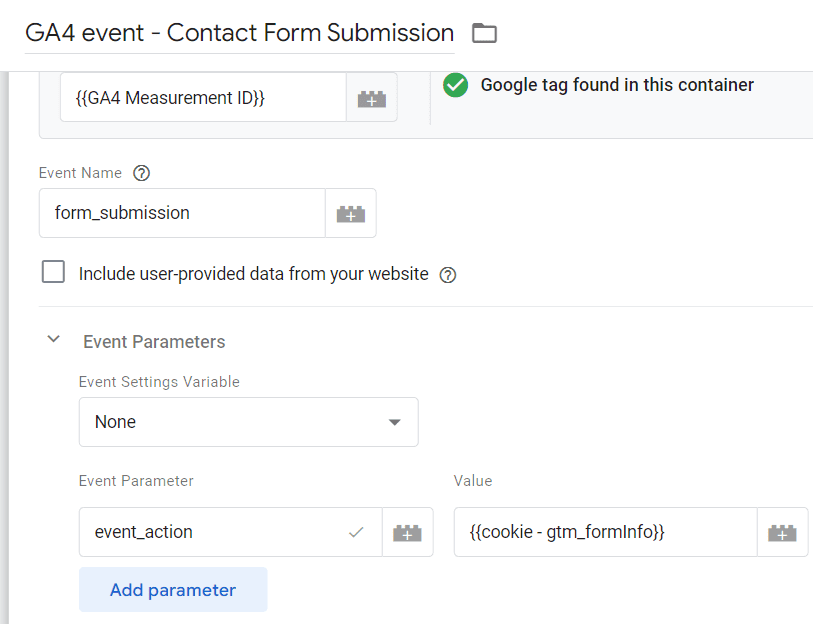Open the Event Settings Variable dropdown
The image size is (813, 624).
[248, 422]
